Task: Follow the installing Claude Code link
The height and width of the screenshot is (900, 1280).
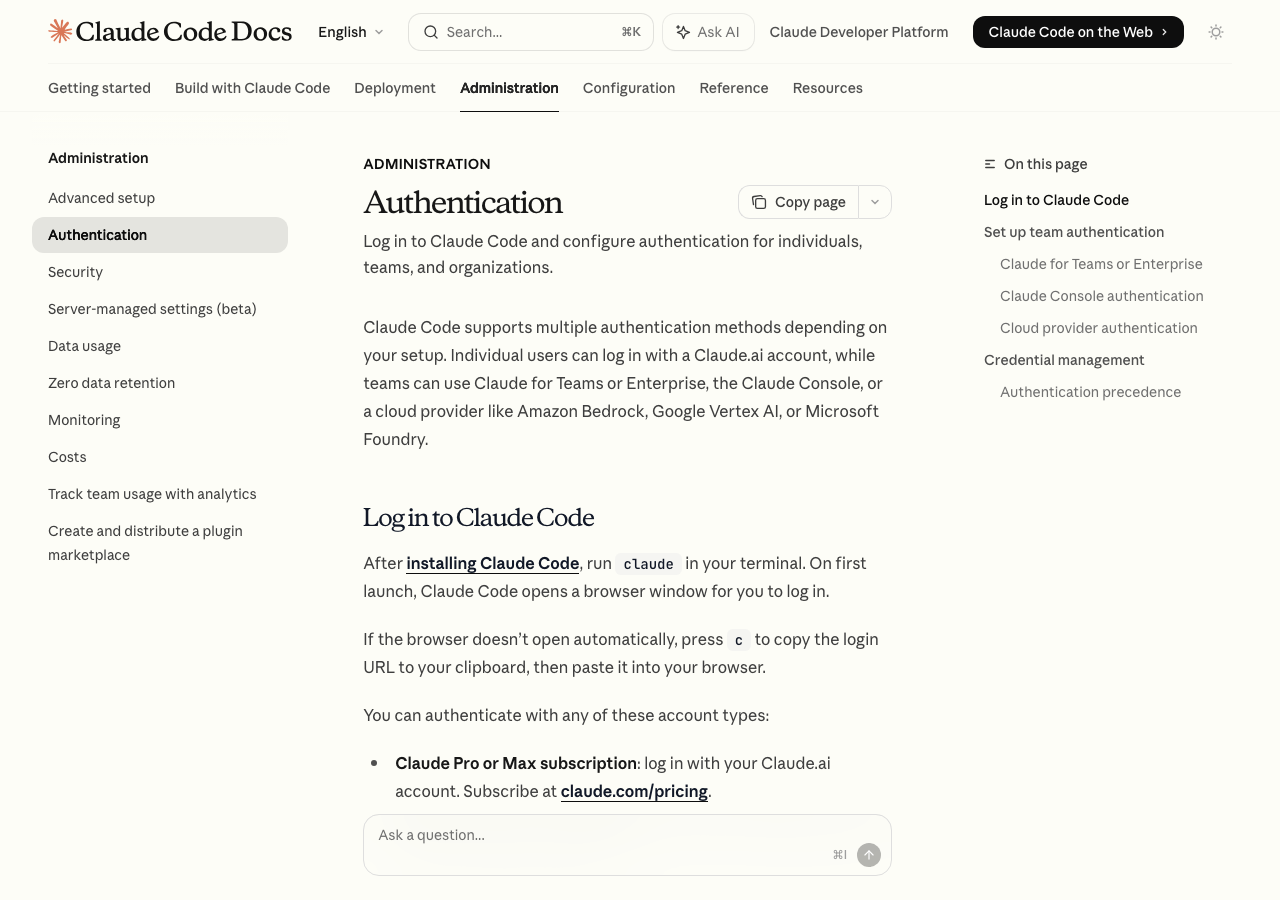Action: [492, 563]
